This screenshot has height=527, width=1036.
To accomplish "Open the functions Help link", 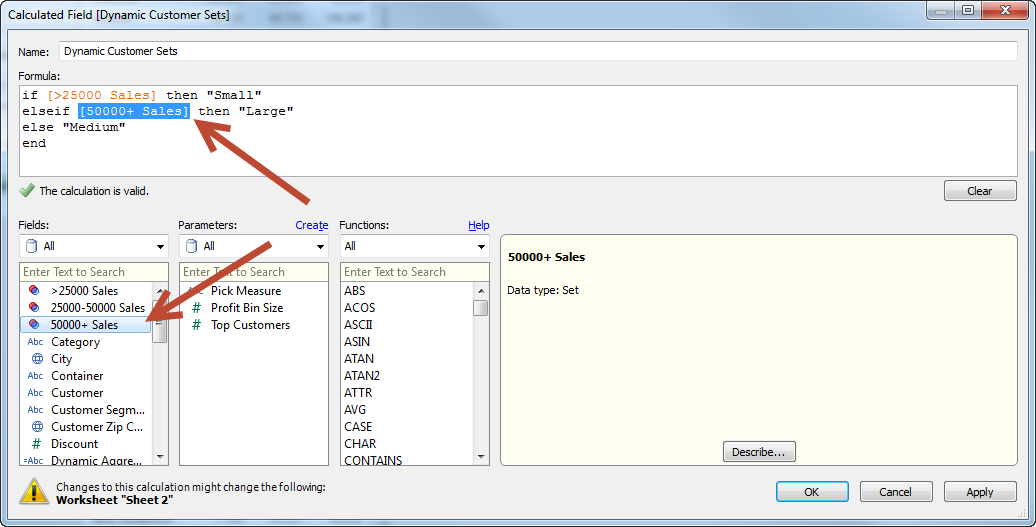I will point(479,225).
